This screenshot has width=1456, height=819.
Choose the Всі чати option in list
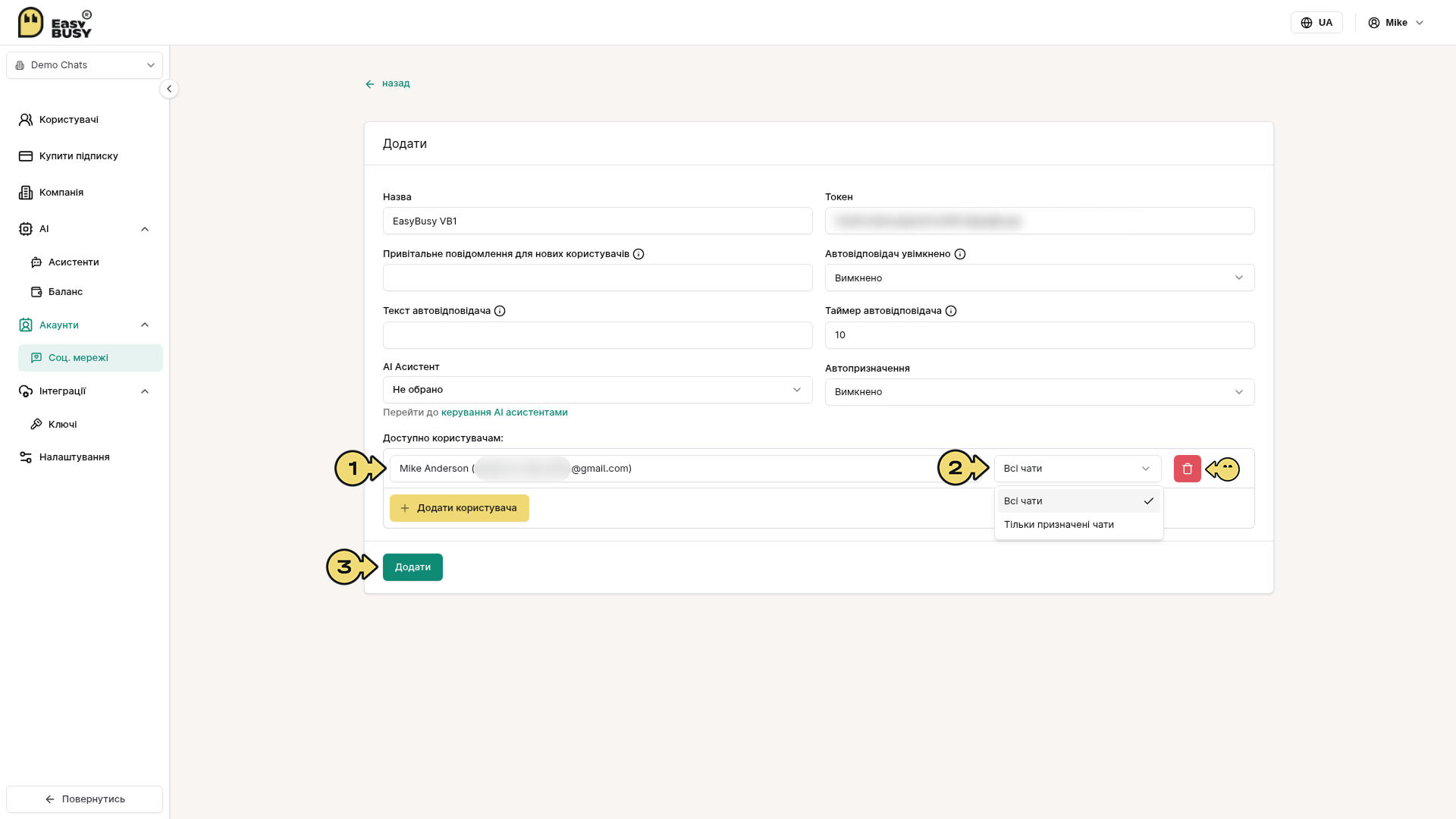(x=1078, y=501)
